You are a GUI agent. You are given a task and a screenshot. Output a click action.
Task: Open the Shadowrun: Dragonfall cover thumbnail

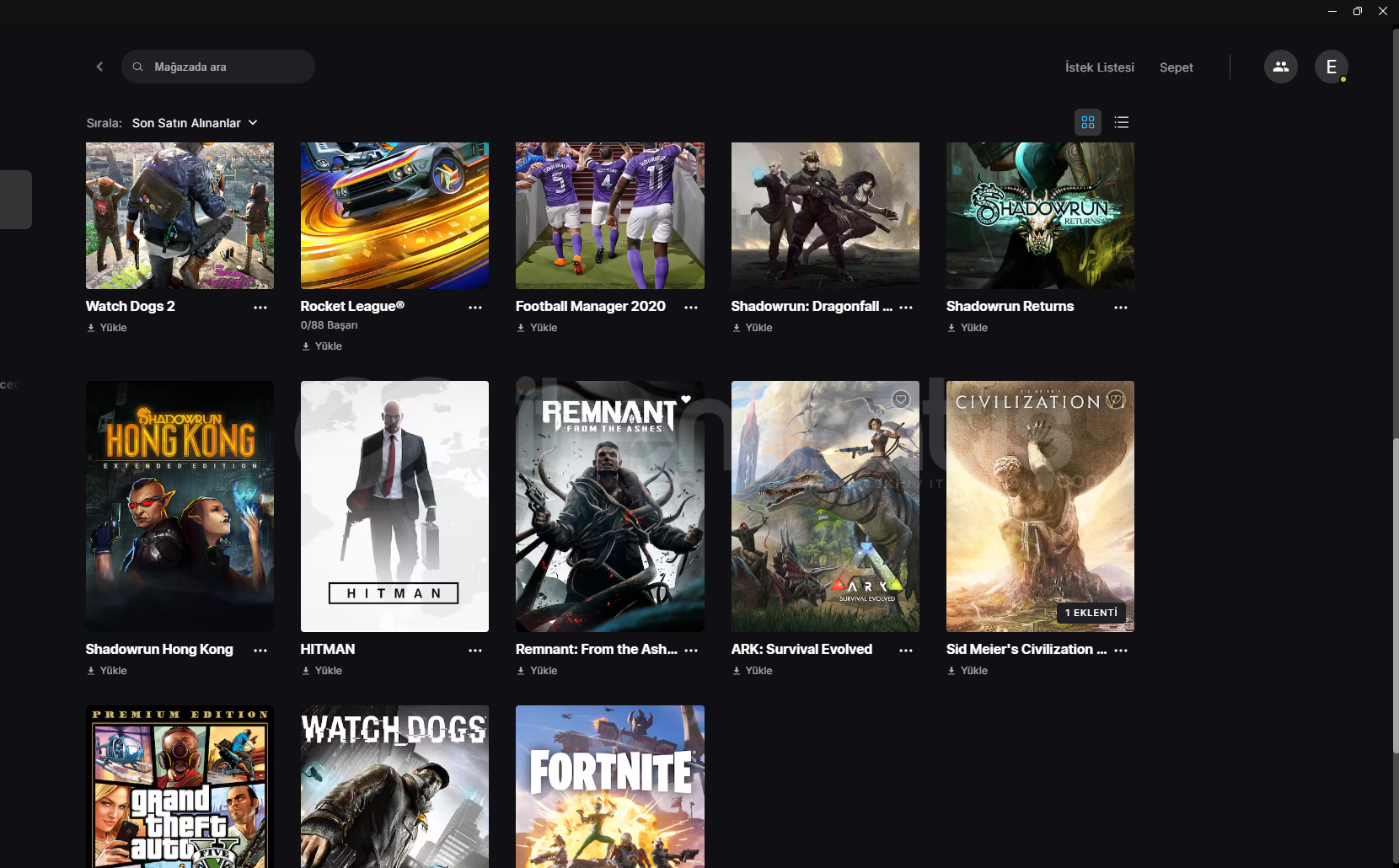825,216
